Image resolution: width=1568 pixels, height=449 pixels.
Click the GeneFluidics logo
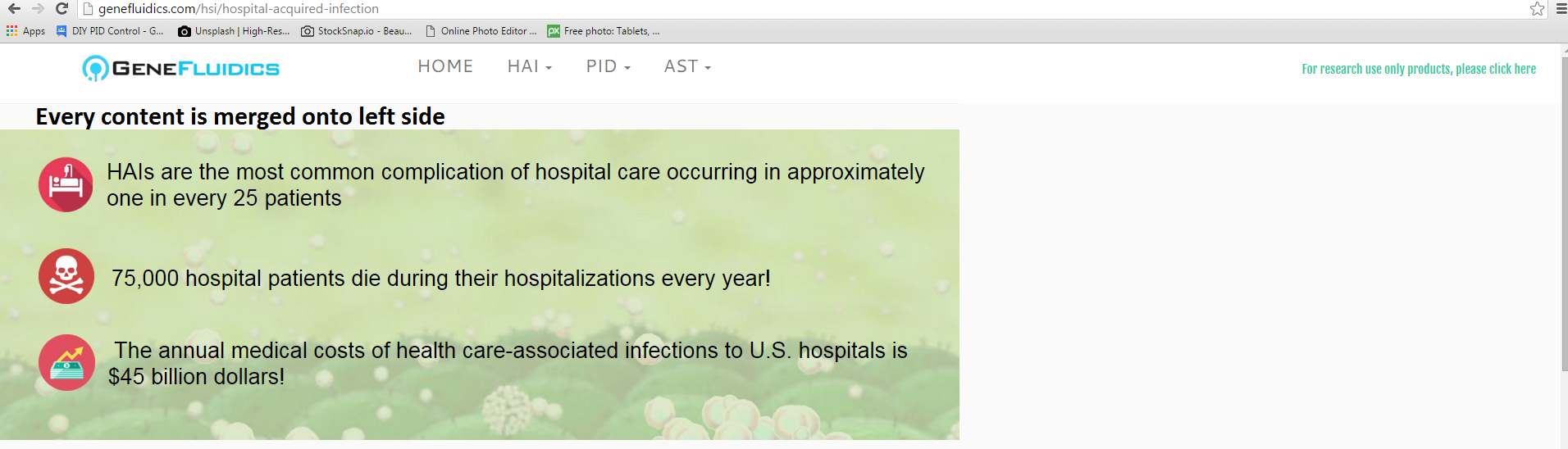tap(181, 68)
